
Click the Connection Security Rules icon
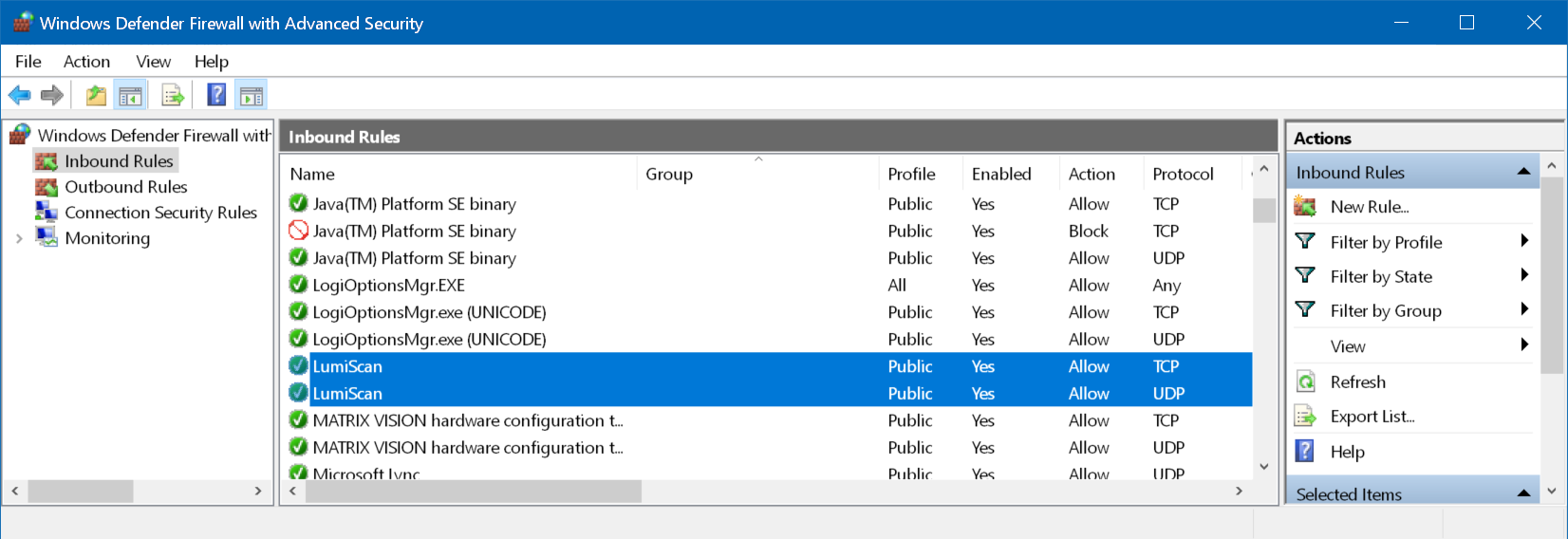(47, 213)
